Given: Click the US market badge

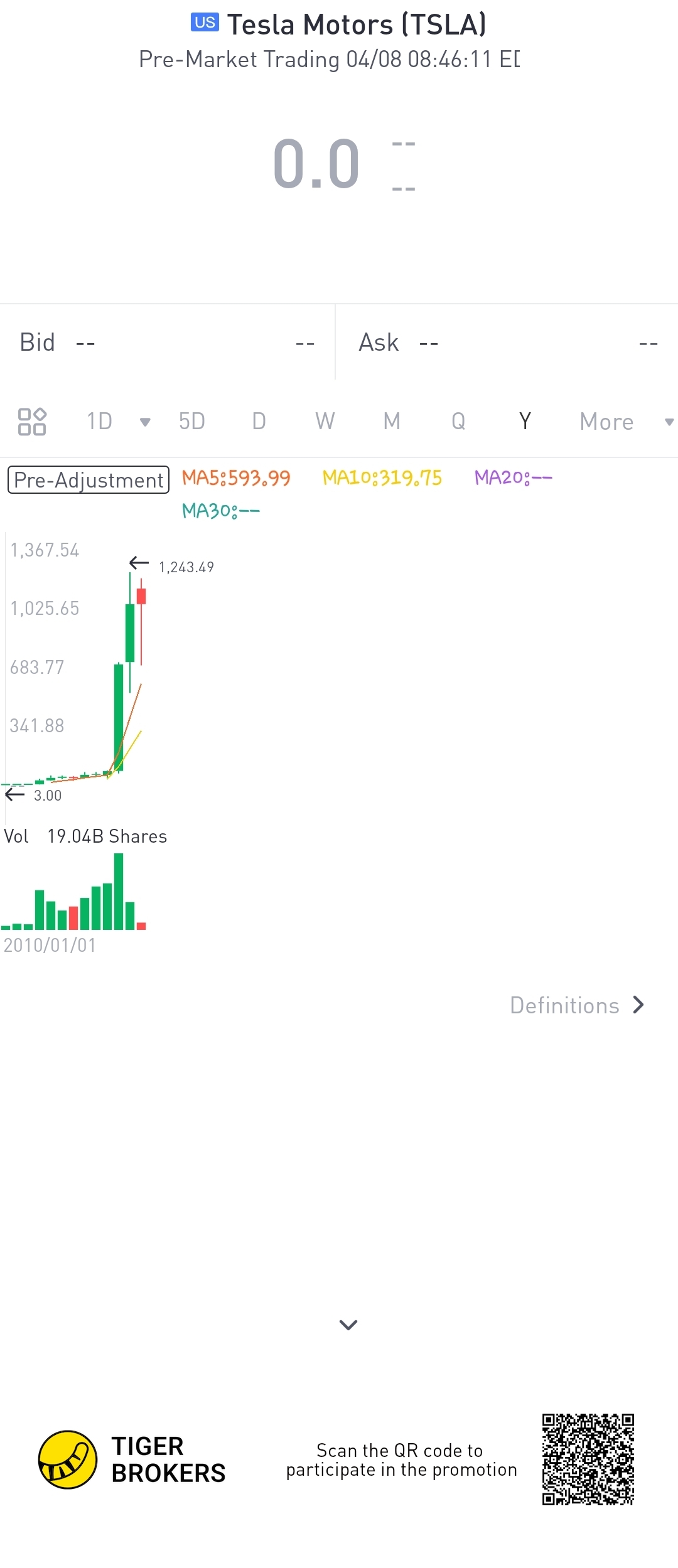Looking at the screenshot, I should click(x=205, y=23).
